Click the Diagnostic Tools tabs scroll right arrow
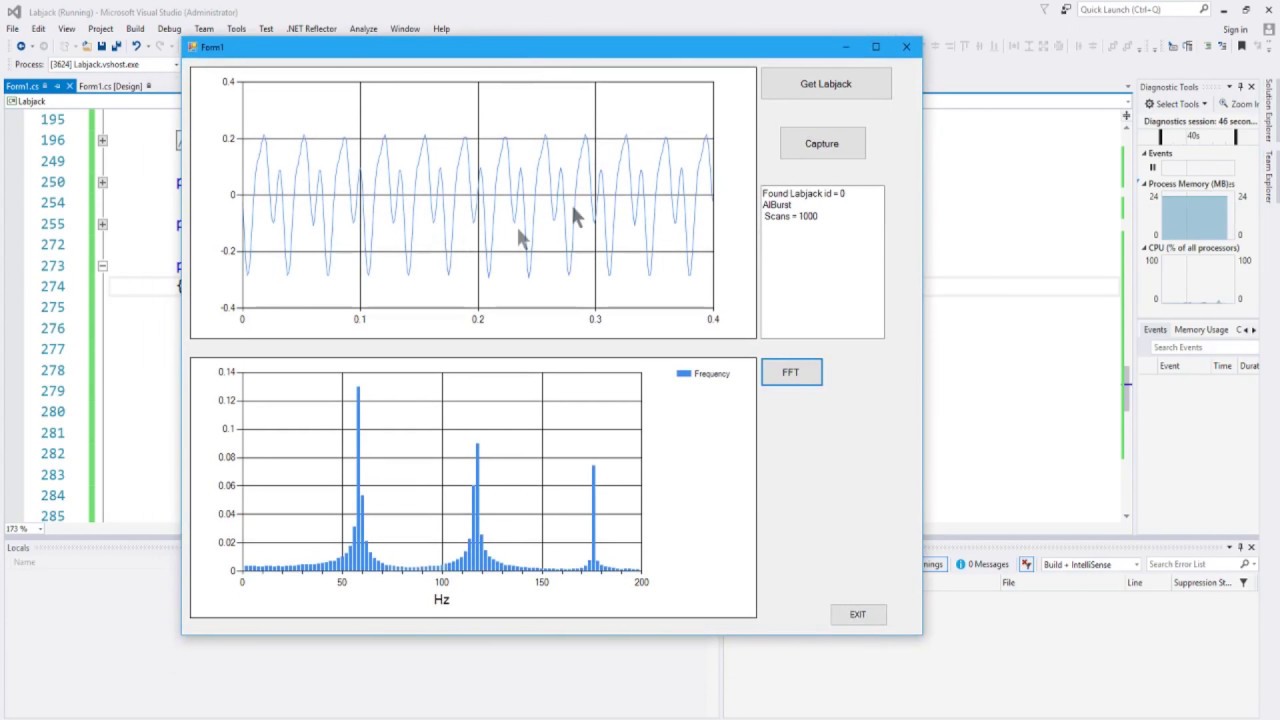 tap(1254, 329)
